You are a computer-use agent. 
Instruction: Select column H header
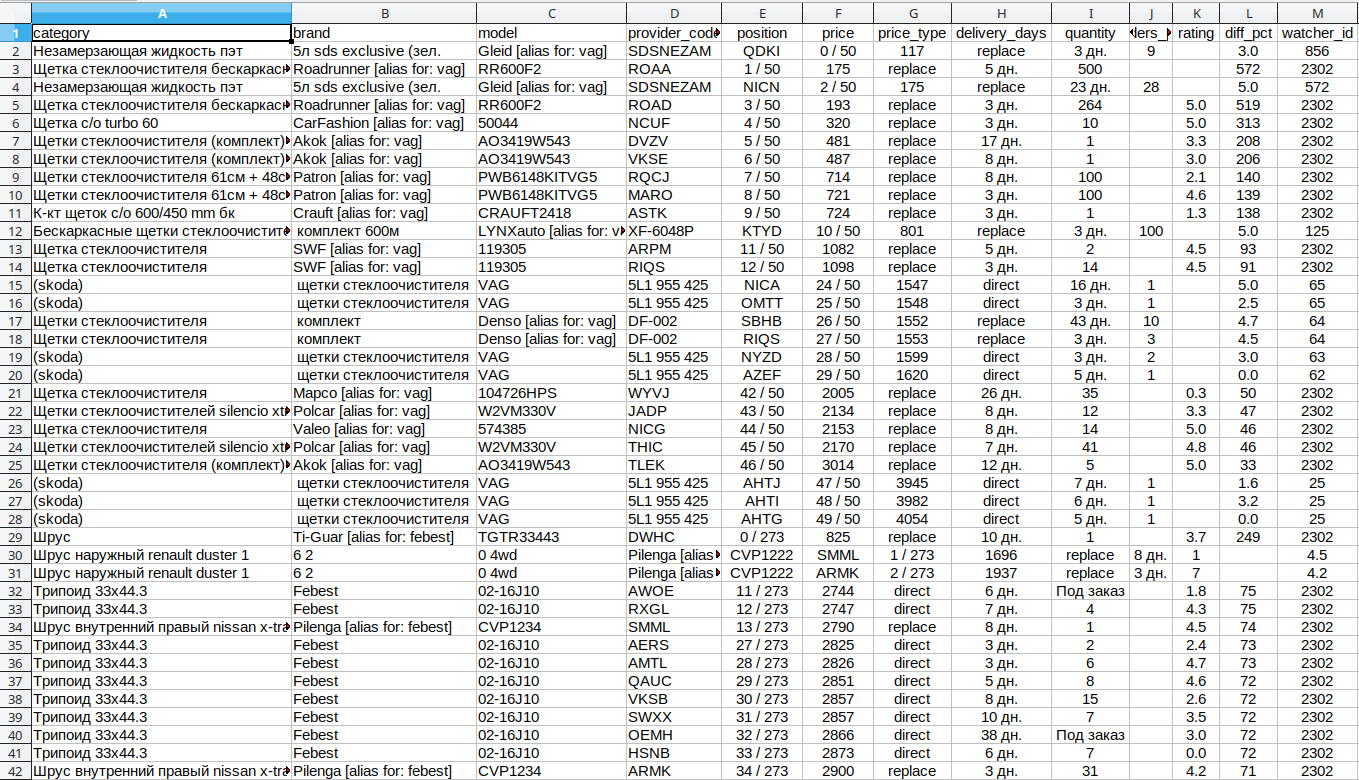coord(1001,14)
